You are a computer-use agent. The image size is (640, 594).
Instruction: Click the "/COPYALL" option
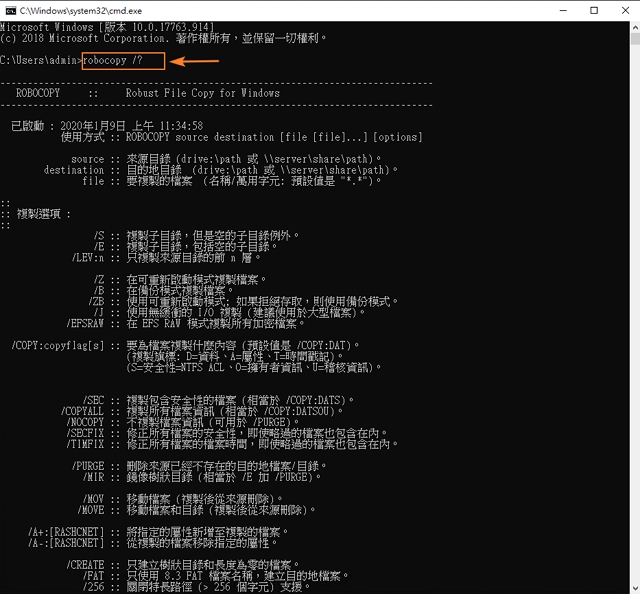coord(82,412)
